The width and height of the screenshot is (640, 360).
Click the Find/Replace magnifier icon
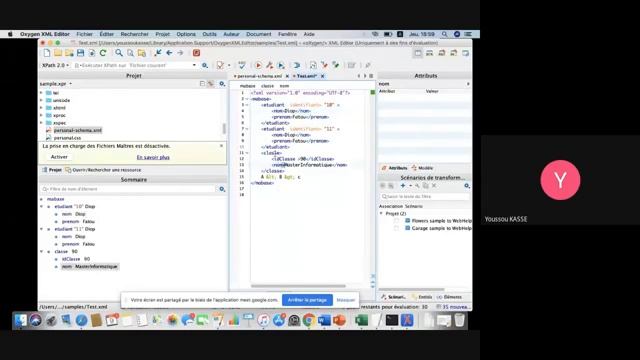pyautogui.click(x=119, y=53)
